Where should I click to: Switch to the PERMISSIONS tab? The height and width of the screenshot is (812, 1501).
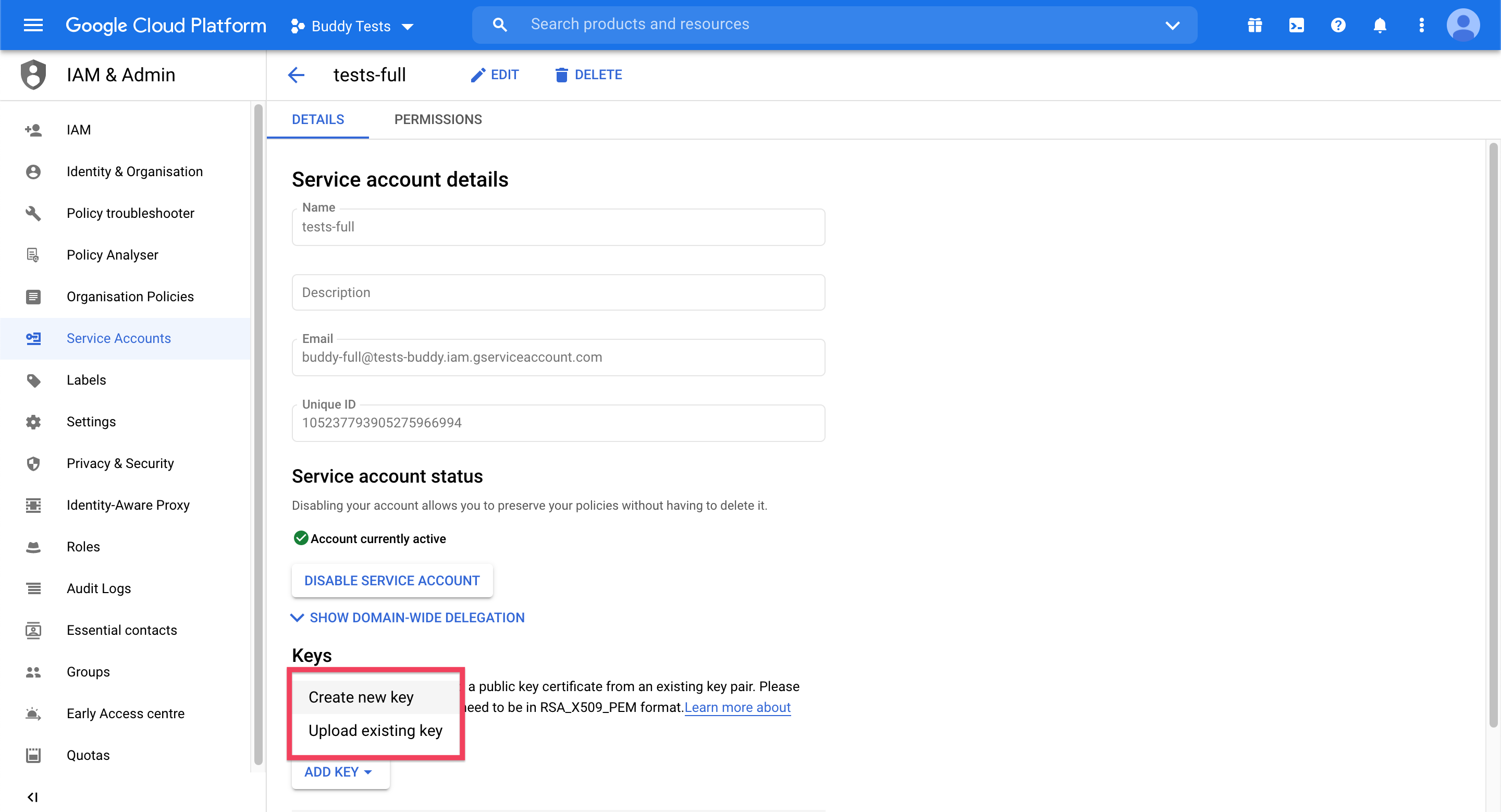(438, 119)
